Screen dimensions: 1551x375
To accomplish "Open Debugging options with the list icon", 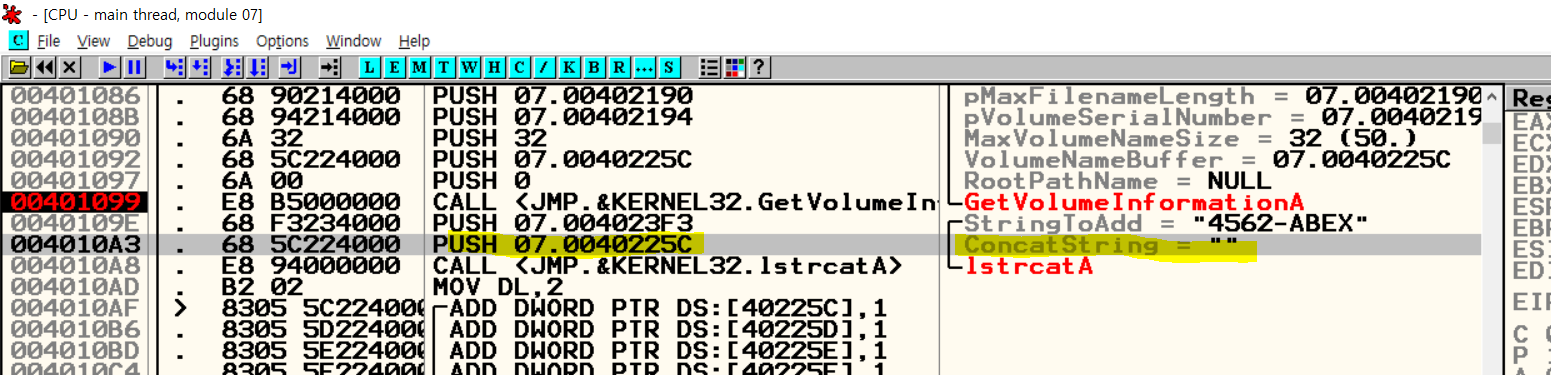I will click(x=709, y=68).
